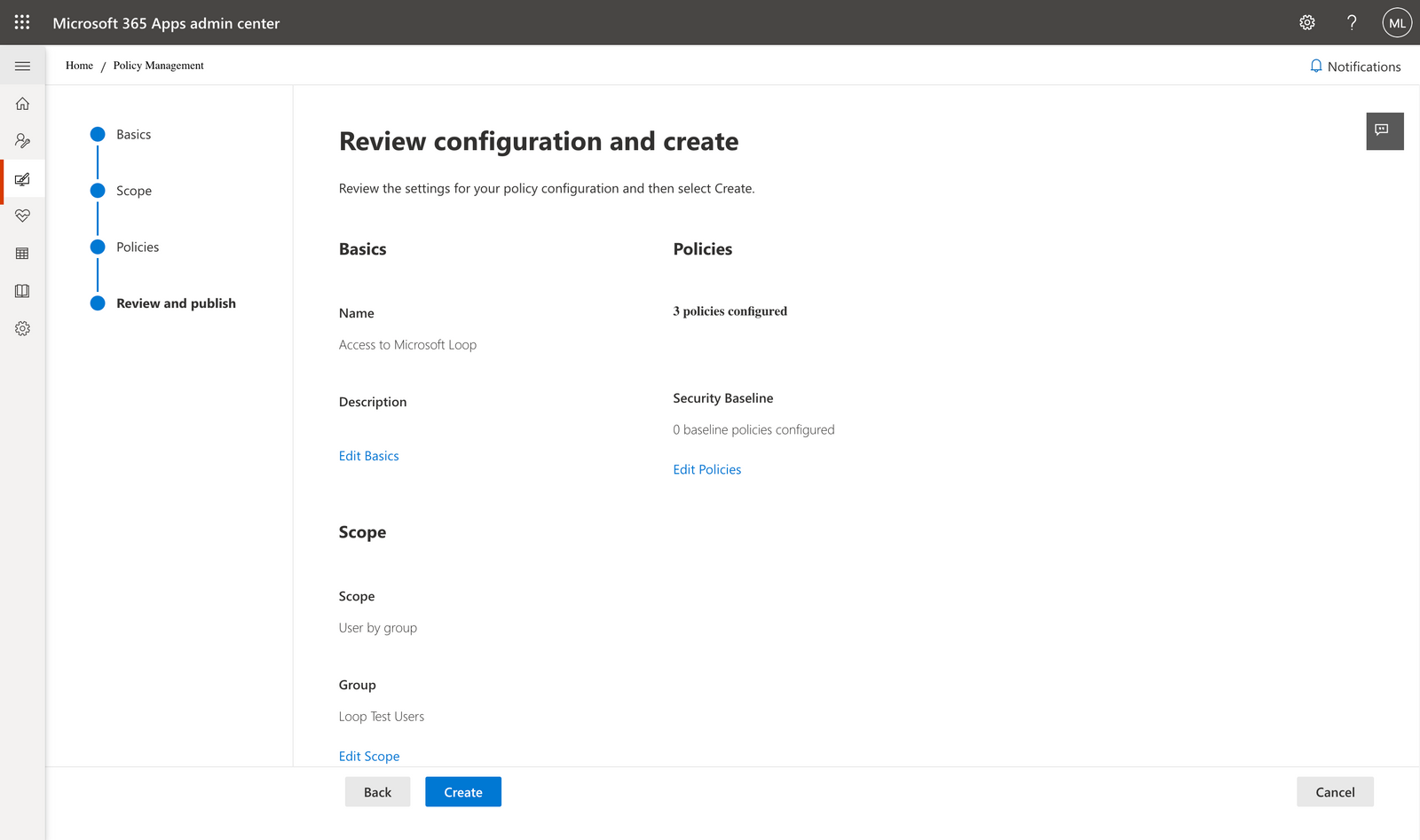Open the sidebar Settings gear icon
Image resolution: width=1420 pixels, height=840 pixels.
pos(23,328)
